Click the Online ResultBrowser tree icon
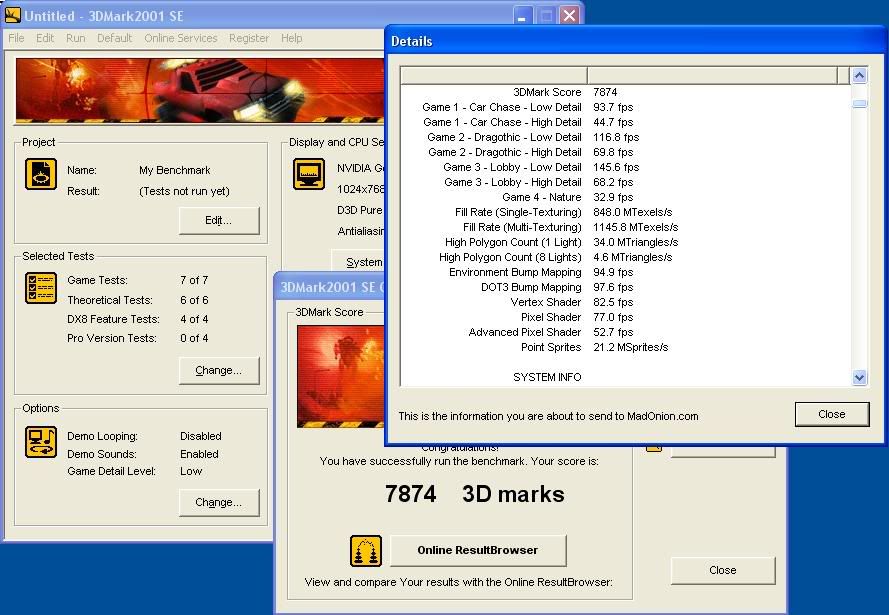889x615 pixels. click(365, 550)
